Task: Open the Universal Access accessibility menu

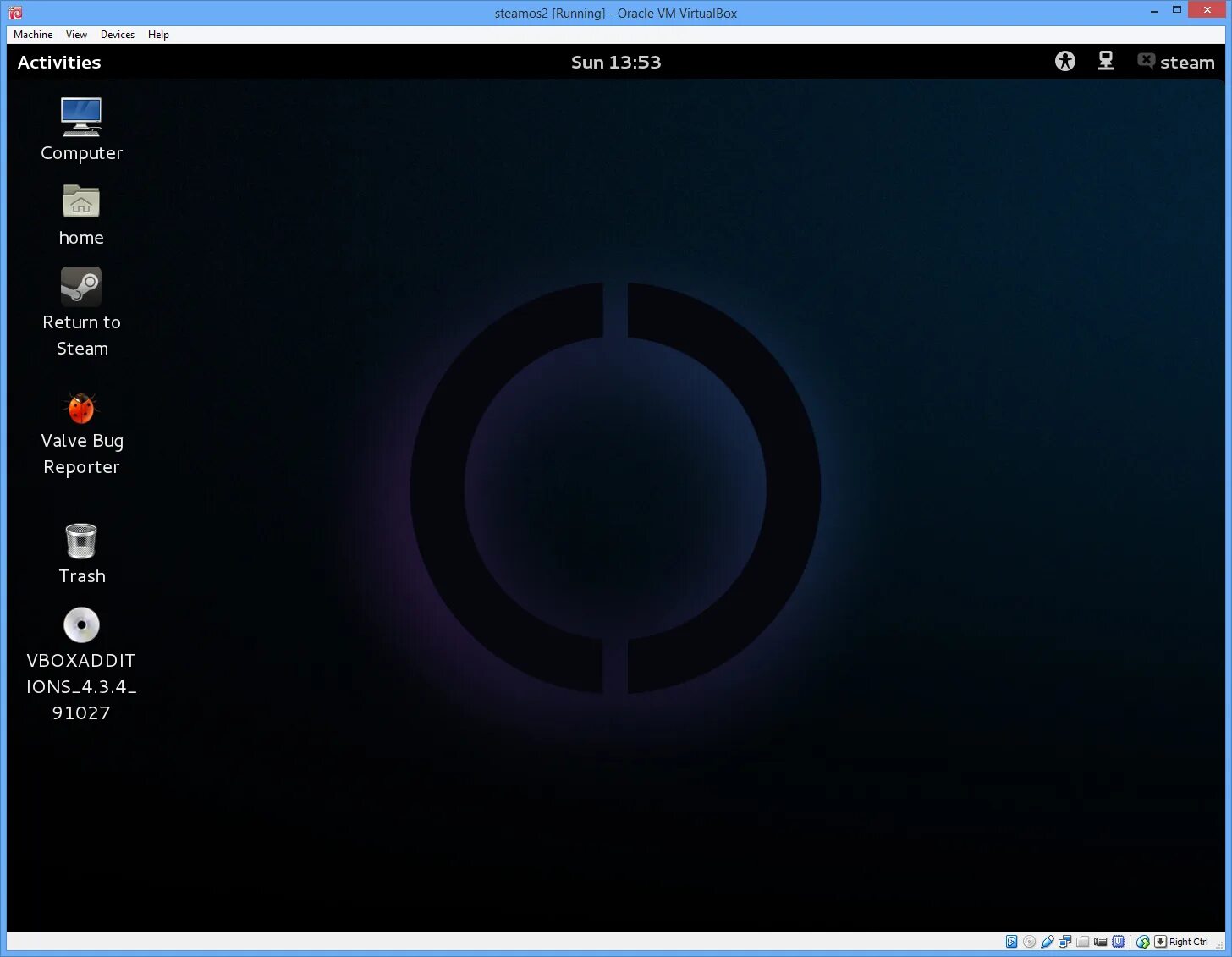Action: (1065, 61)
